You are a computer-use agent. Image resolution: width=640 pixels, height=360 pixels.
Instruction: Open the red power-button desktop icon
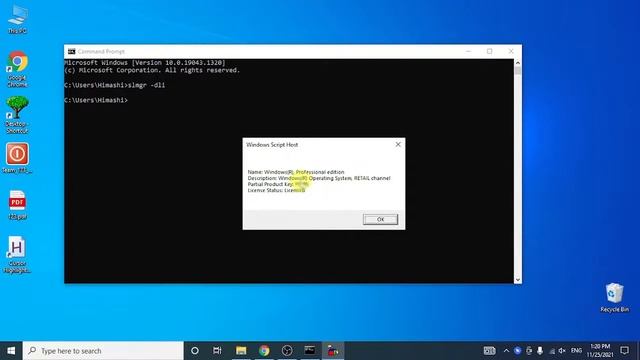(17, 158)
